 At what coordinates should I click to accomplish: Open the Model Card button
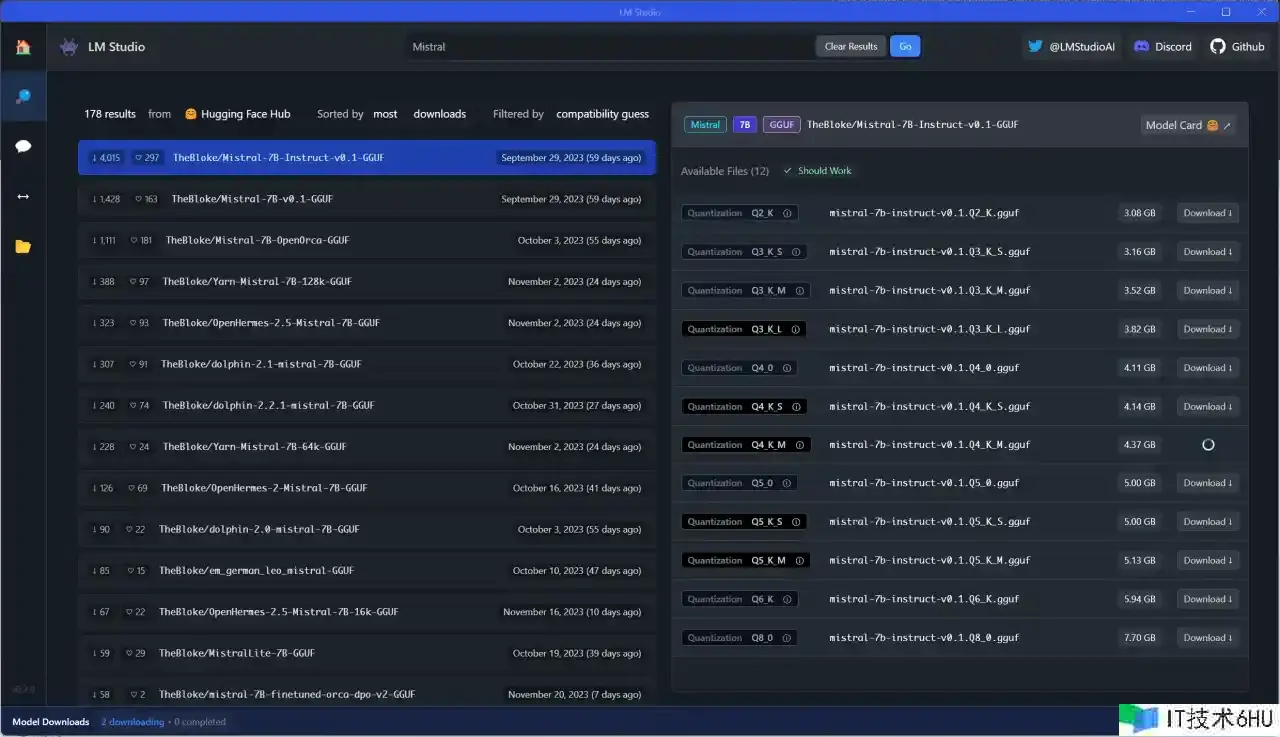pyautogui.click(x=1188, y=125)
